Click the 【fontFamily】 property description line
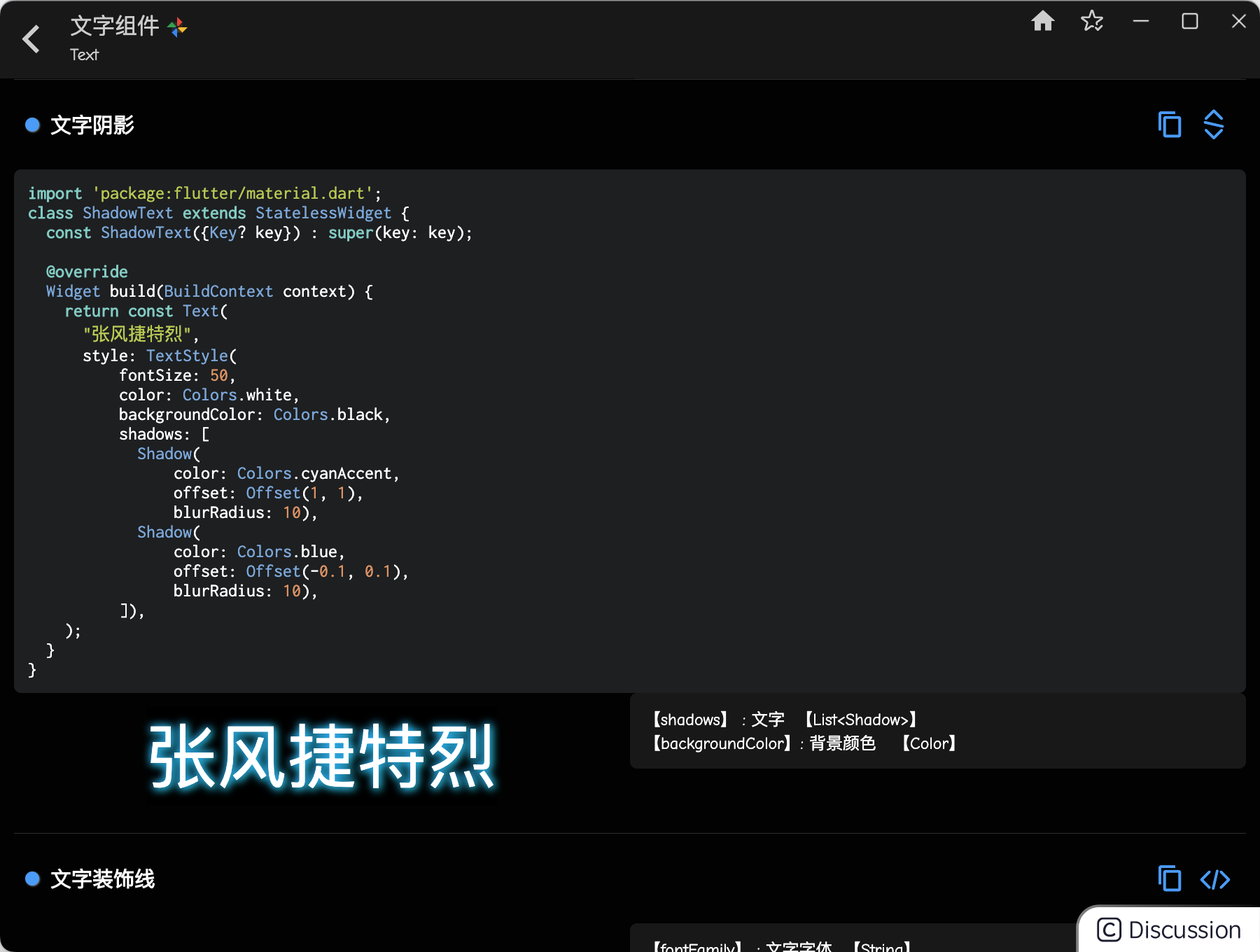Viewport: 1260px width, 952px height. point(782,946)
